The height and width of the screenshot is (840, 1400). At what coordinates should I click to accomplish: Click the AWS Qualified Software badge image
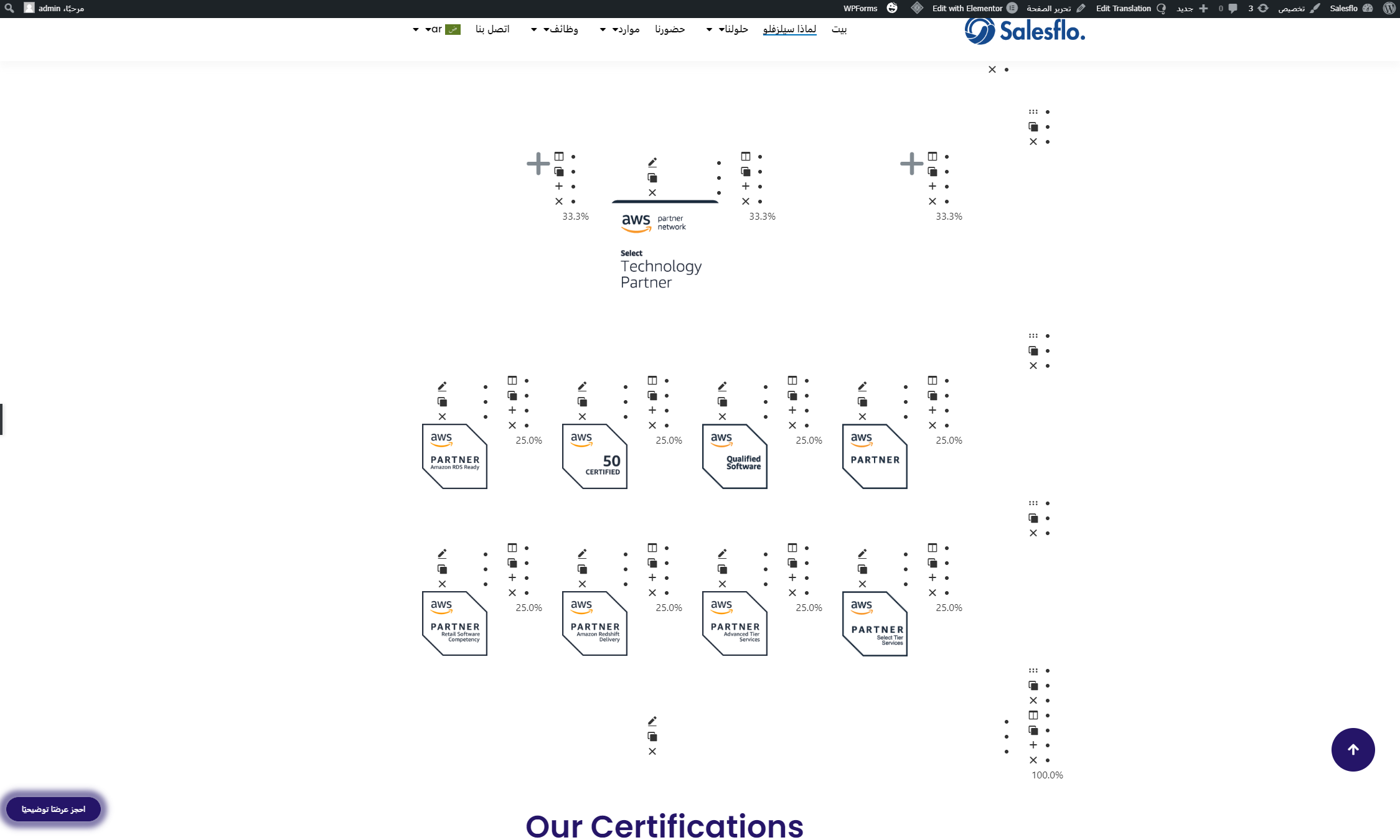click(735, 456)
